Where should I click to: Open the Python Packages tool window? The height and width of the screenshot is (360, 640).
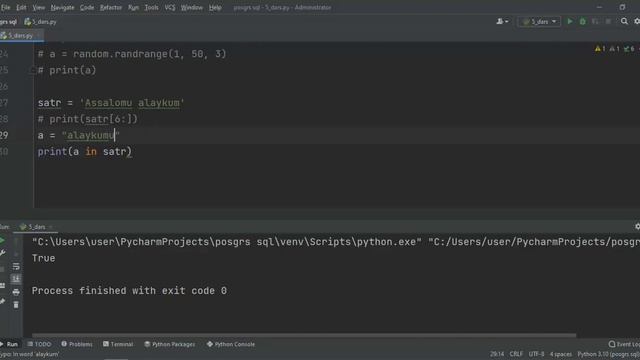click(170, 344)
